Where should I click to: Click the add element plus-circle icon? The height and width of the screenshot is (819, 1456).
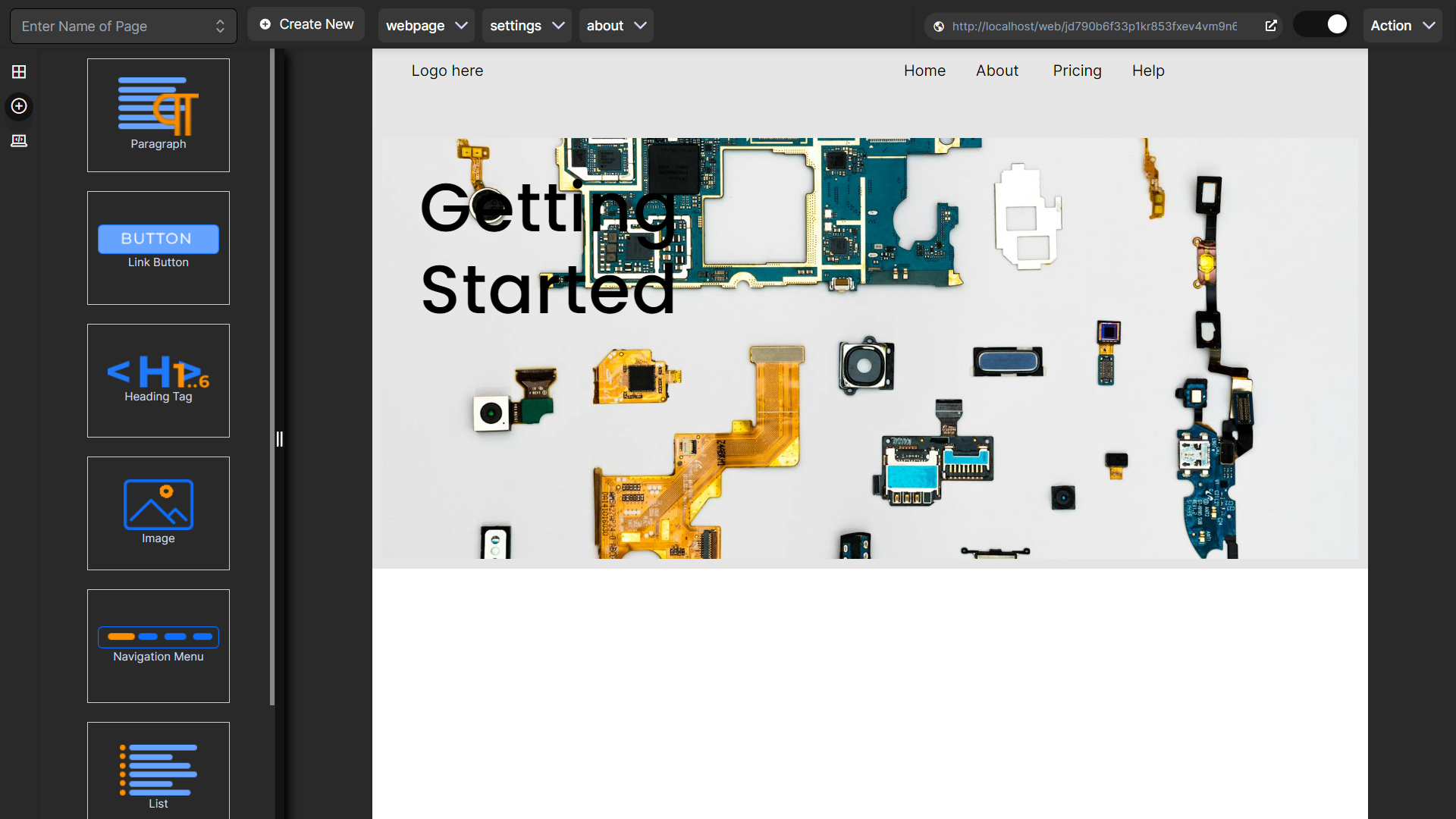point(19,106)
